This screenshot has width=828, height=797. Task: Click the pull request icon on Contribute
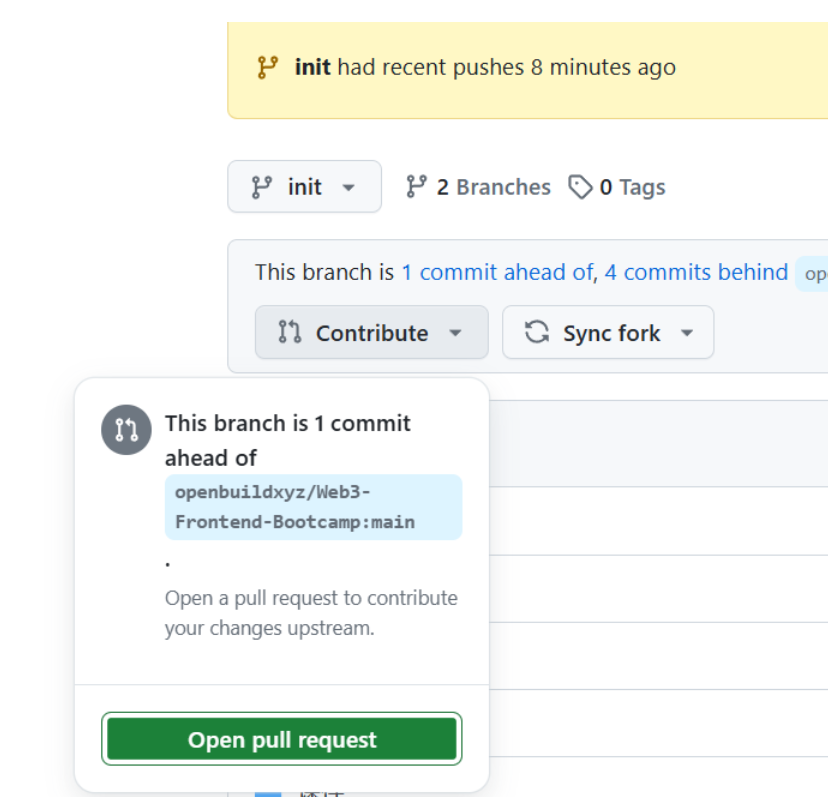coord(290,332)
